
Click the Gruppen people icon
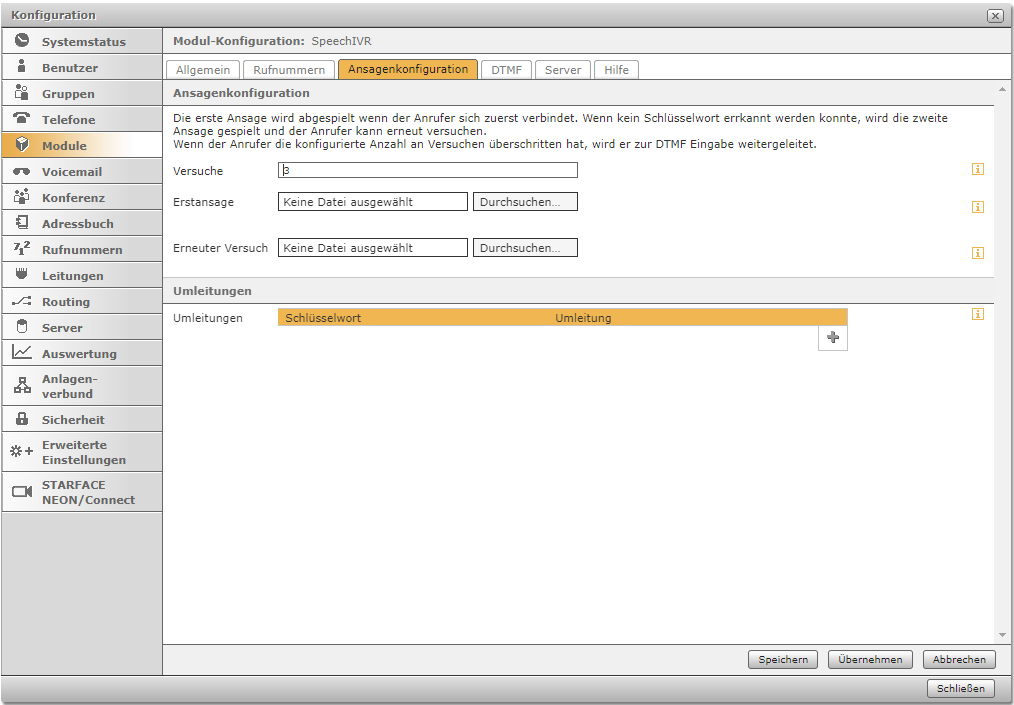(x=22, y=92)
